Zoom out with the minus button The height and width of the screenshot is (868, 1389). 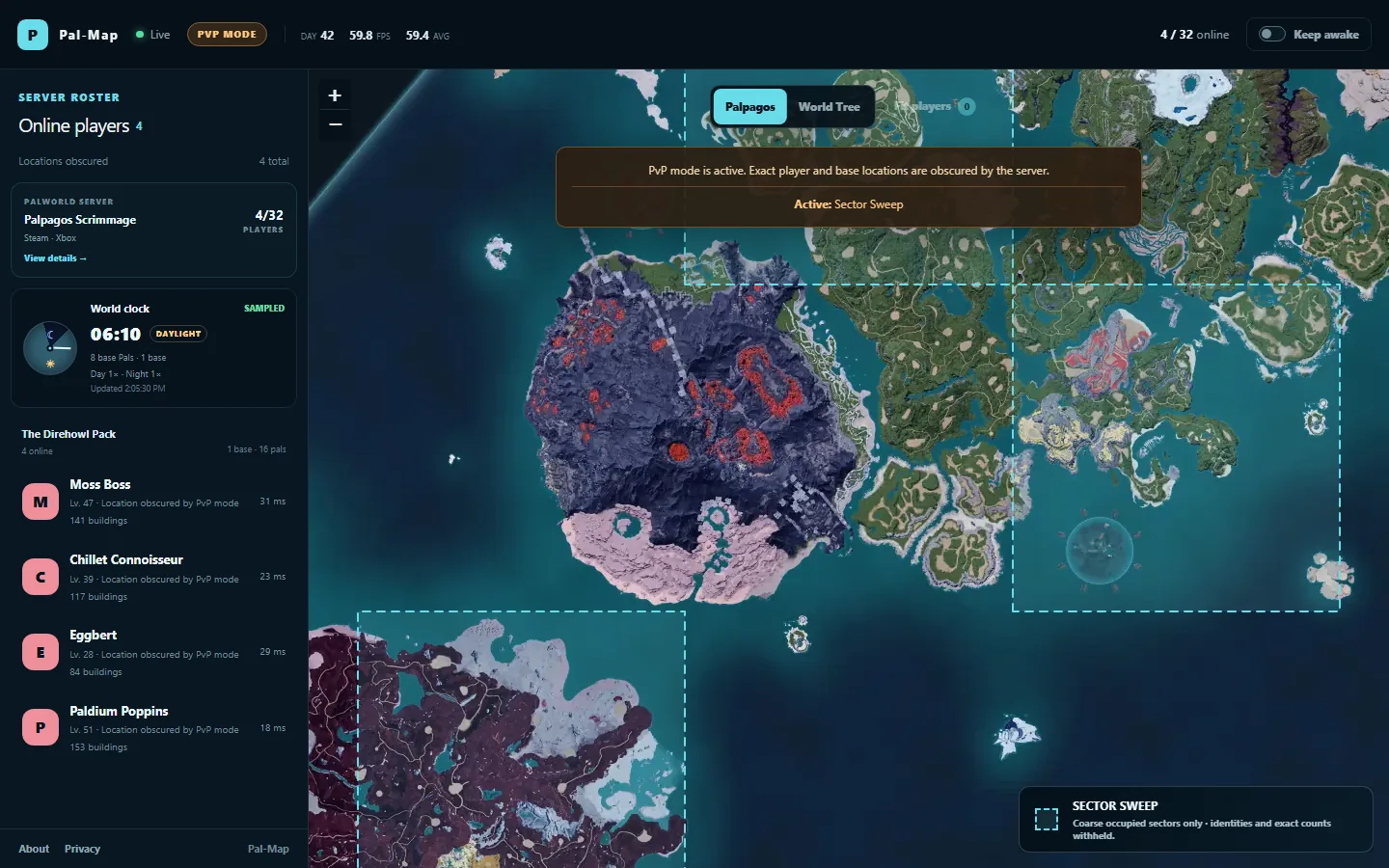pos(335,124)
